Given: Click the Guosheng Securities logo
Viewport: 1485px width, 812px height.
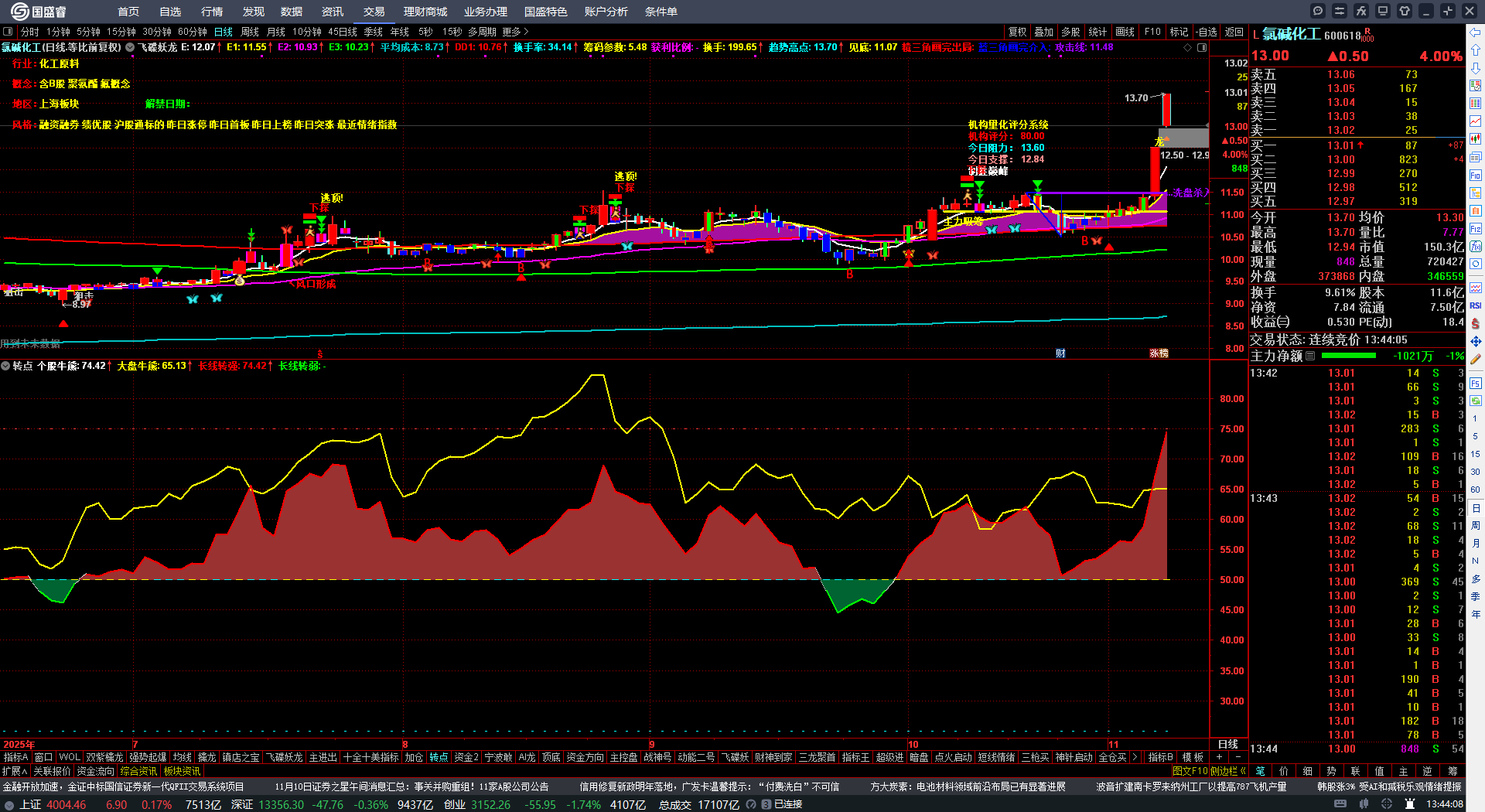Looking at the screenshot, I should pos(39,11).
